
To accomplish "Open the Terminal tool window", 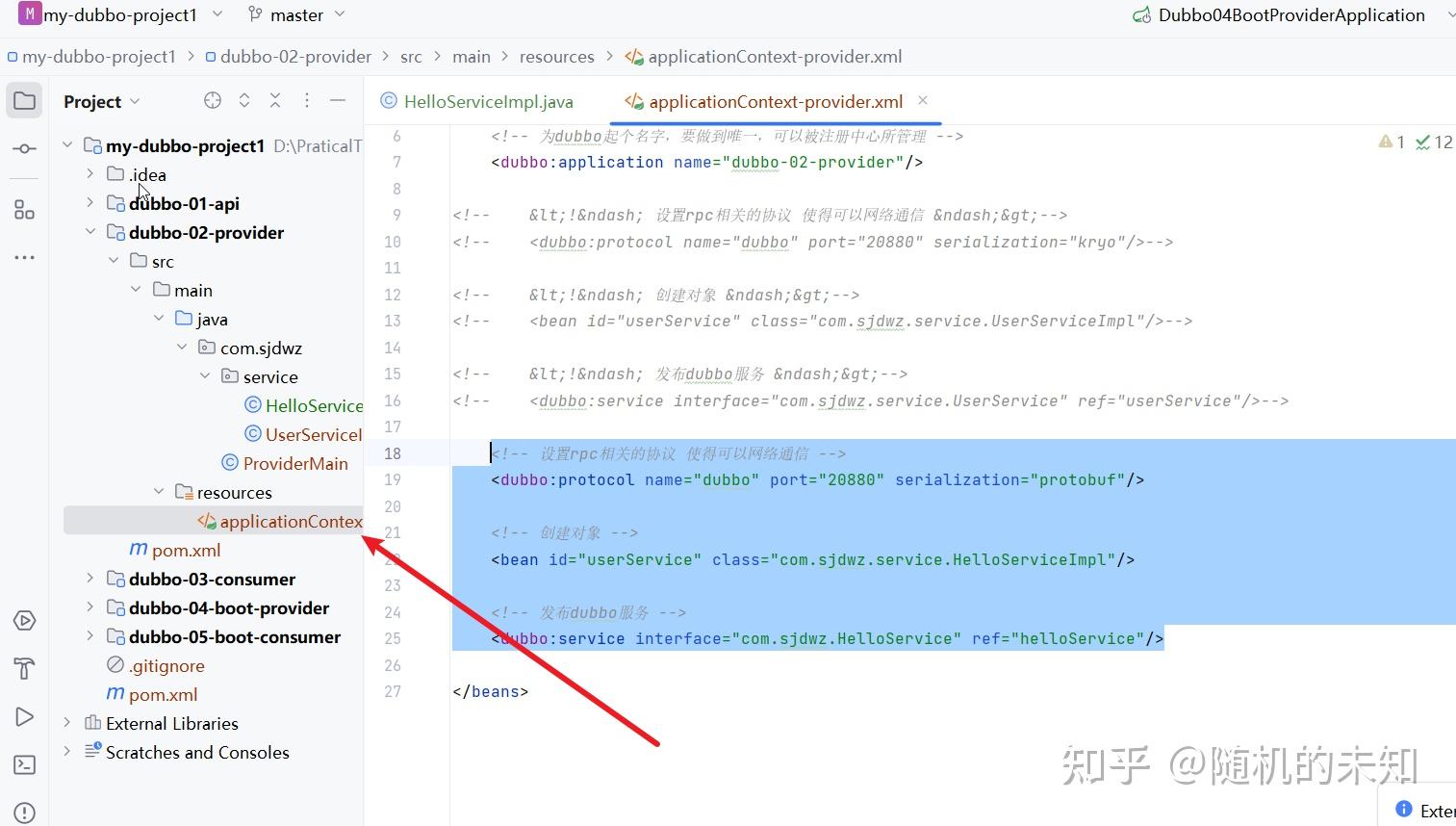I will 24,764.
